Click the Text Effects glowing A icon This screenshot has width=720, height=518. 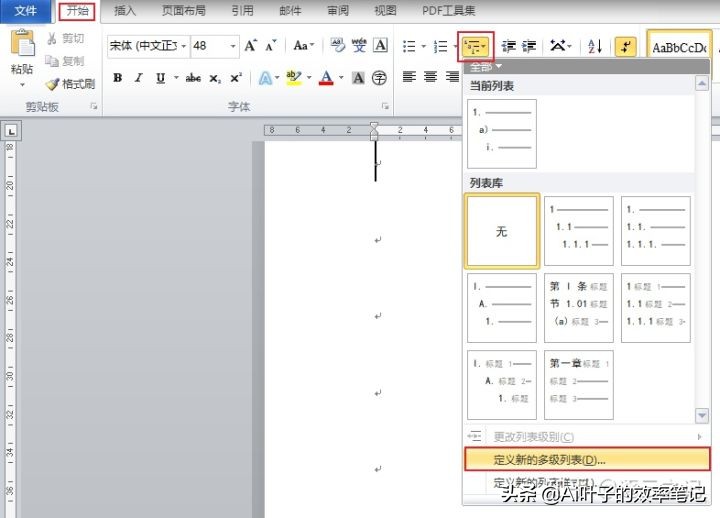265,78
